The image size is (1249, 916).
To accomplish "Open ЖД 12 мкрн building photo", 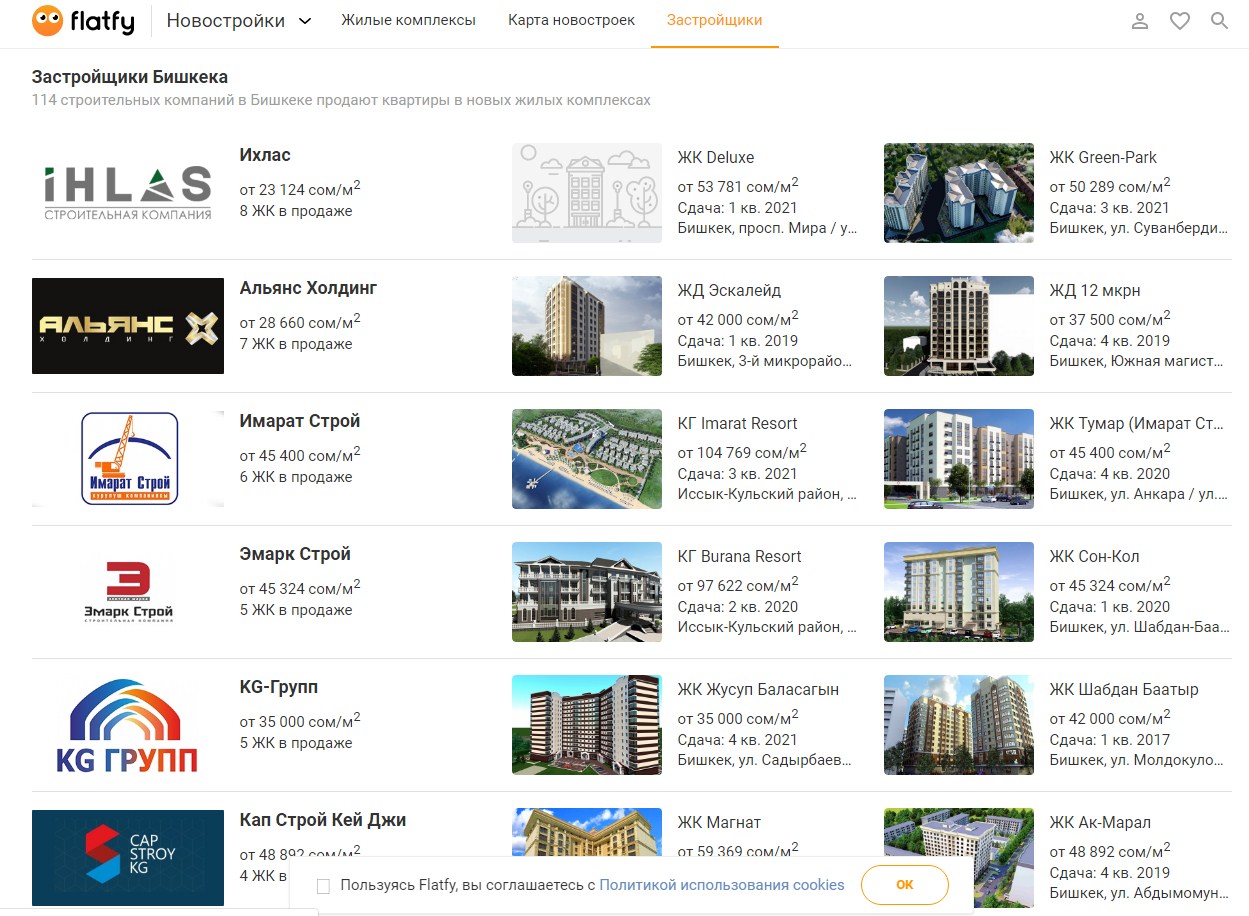I will pyautogui.click(x=959, y=326).
